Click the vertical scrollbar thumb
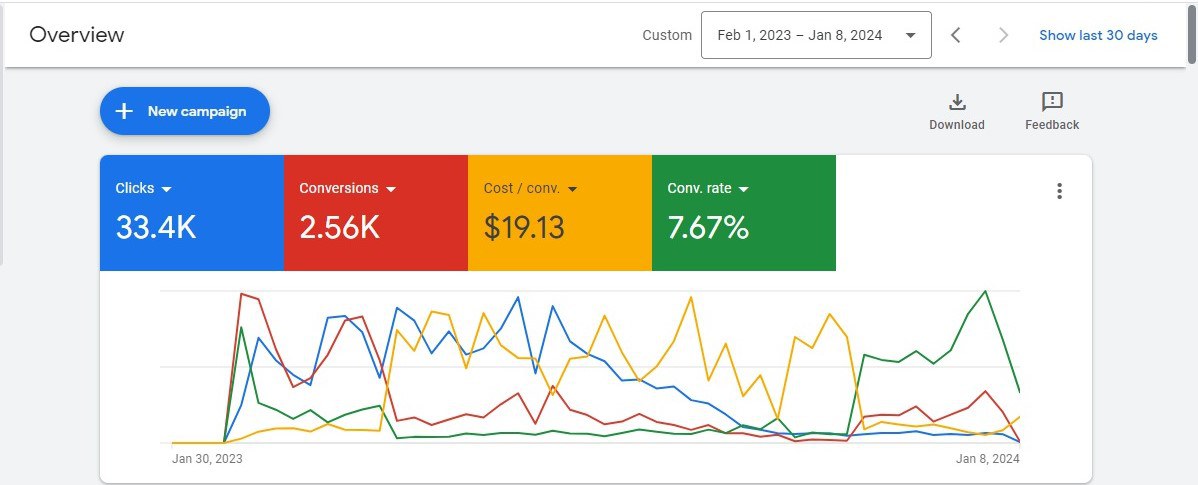Image resolution: width=1198 pixels, height=485 pixels. pos(1193,32)
